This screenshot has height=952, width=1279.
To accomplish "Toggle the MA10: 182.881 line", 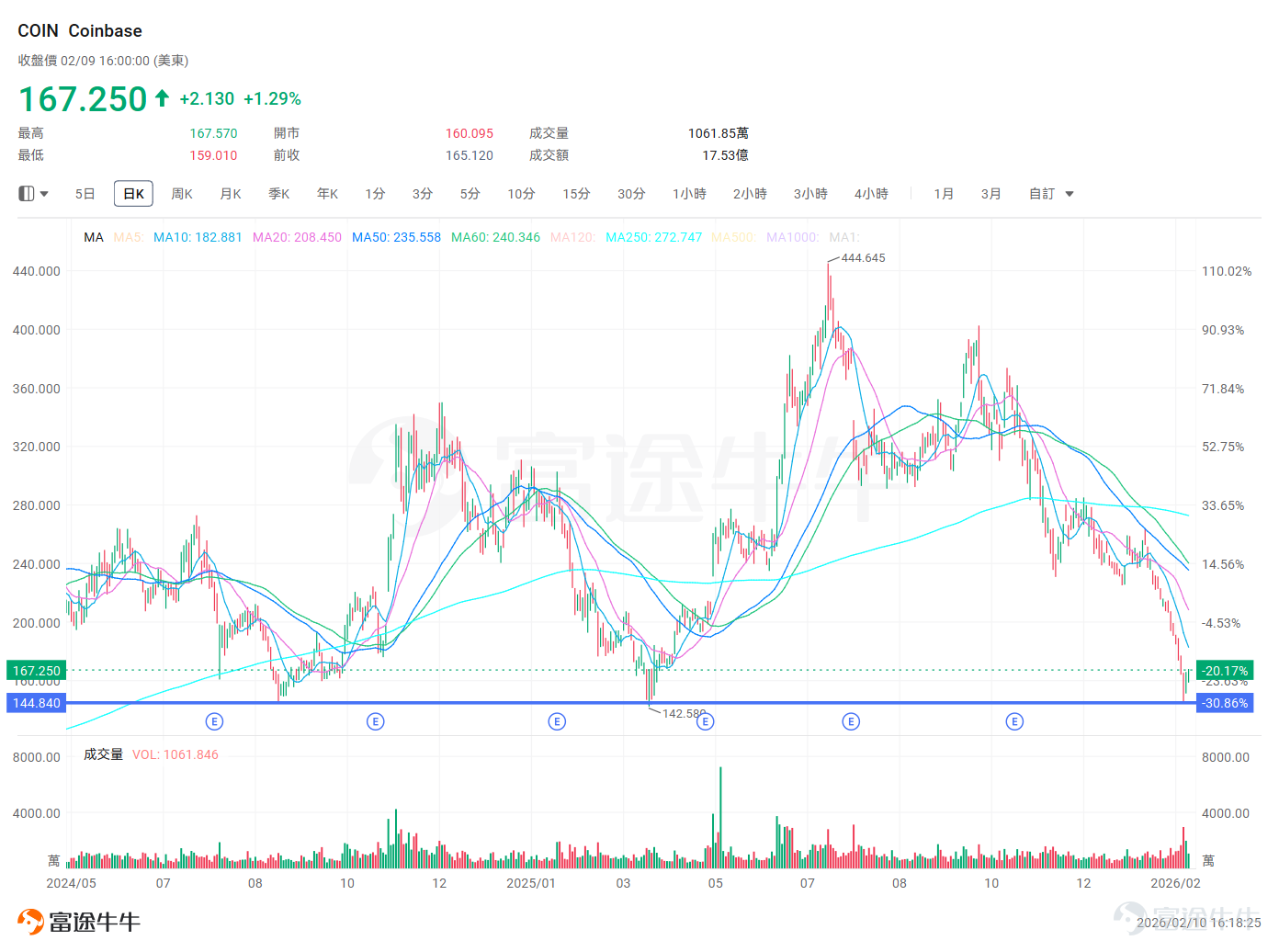I will point(198,237).
